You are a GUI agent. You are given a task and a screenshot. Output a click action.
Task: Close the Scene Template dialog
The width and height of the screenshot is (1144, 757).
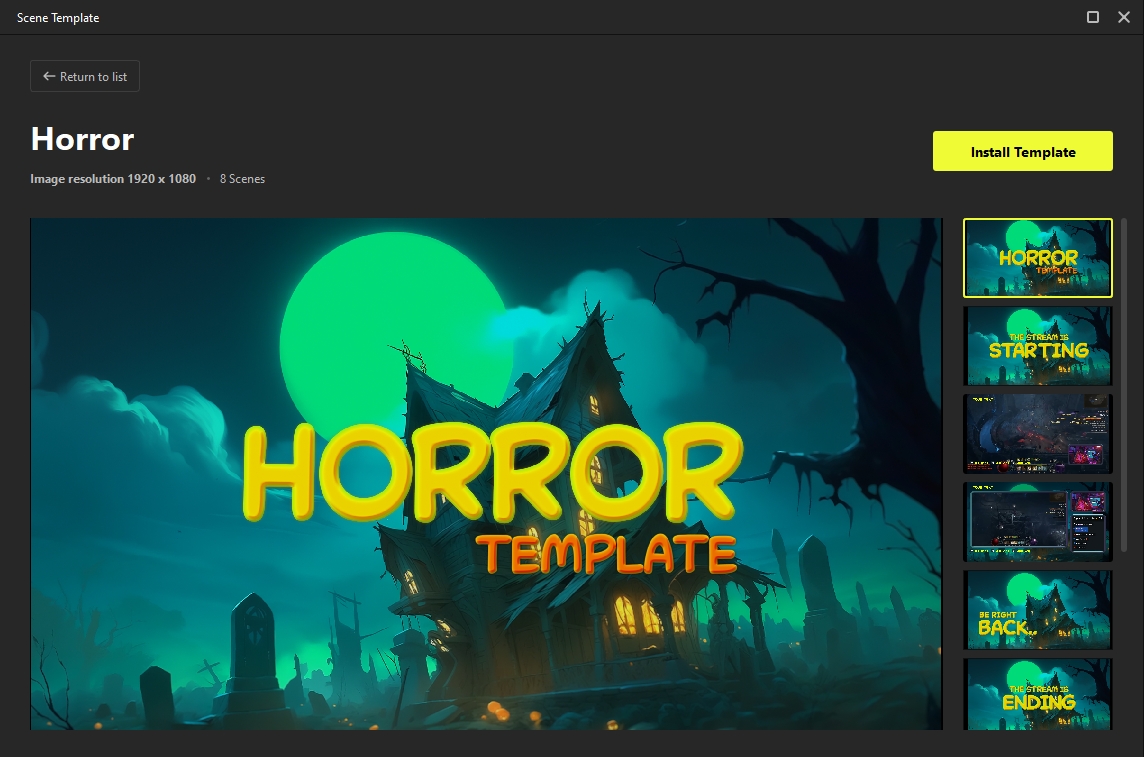coord(1124,17)
